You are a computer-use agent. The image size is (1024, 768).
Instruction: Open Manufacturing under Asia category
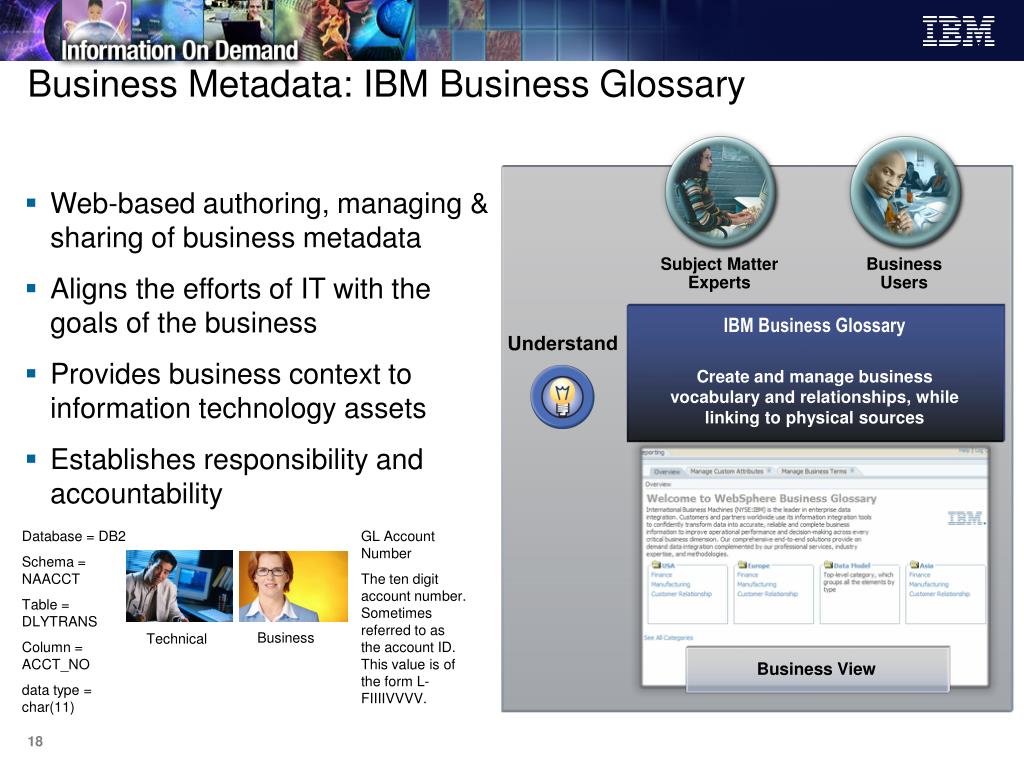tap(929, 584)
